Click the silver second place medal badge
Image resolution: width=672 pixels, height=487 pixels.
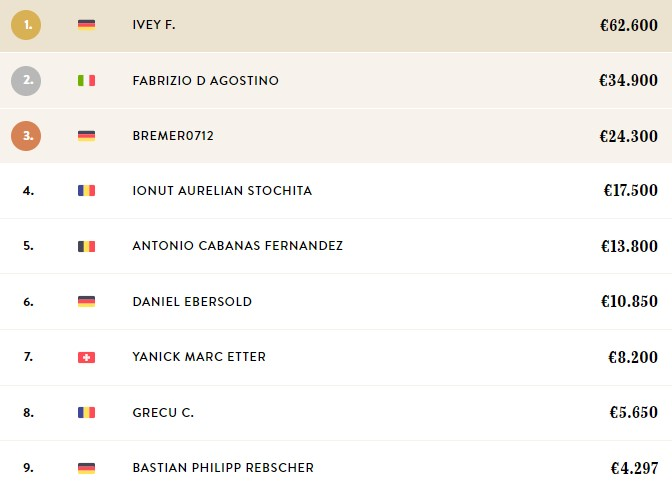point(26,80)
